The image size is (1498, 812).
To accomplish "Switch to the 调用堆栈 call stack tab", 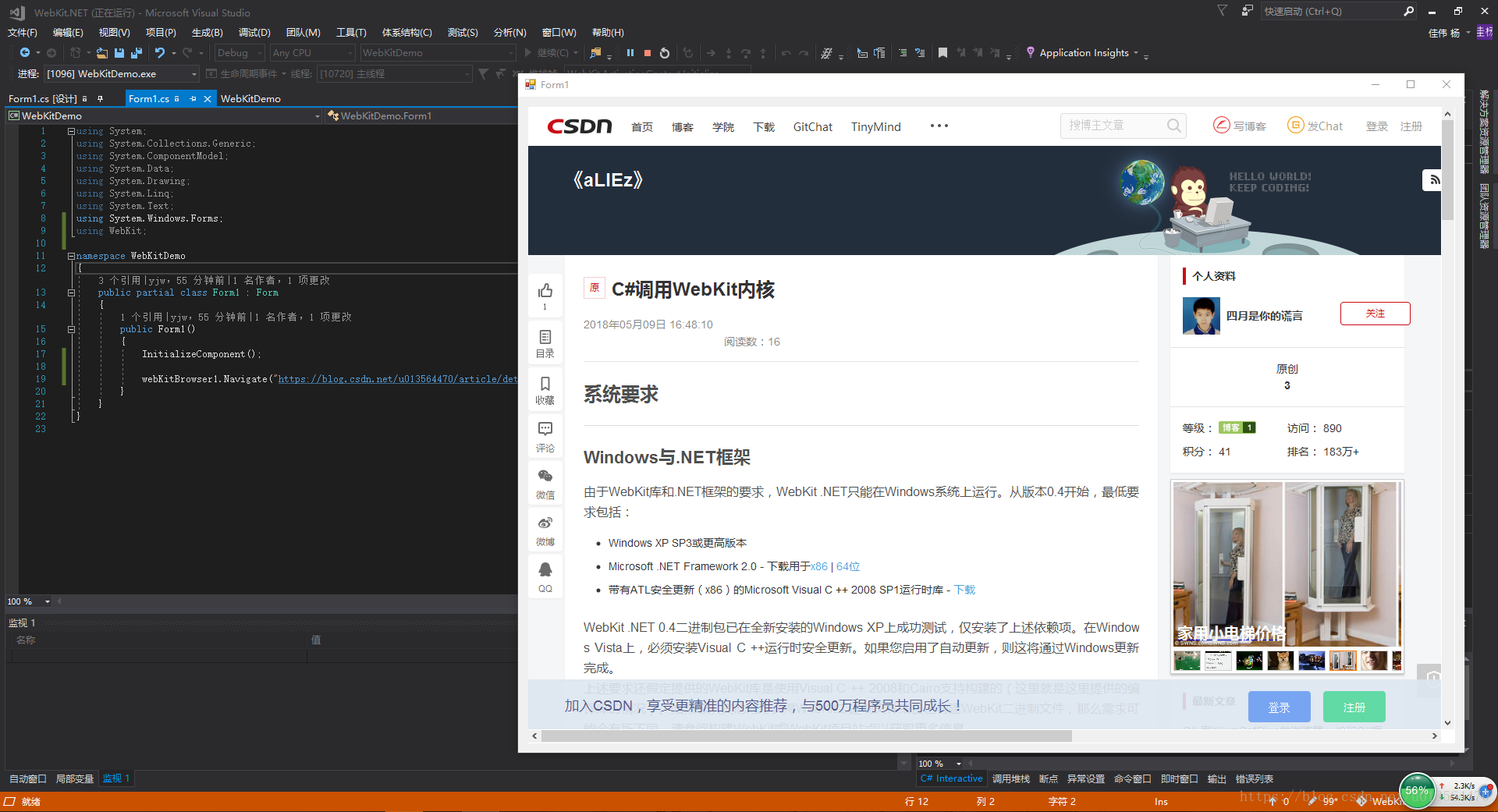I will pos(1011,778).
